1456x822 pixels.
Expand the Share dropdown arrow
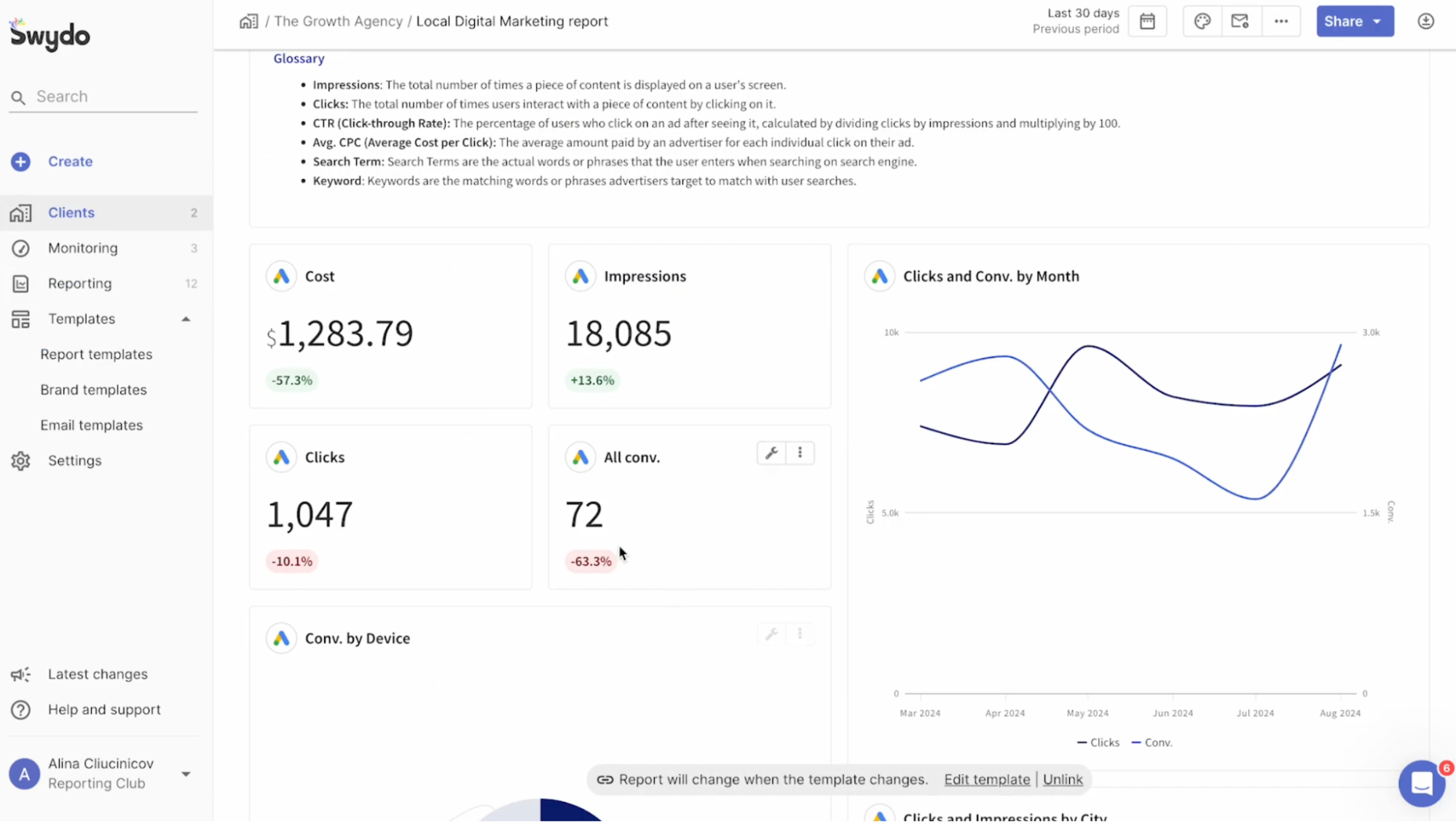1377,21
